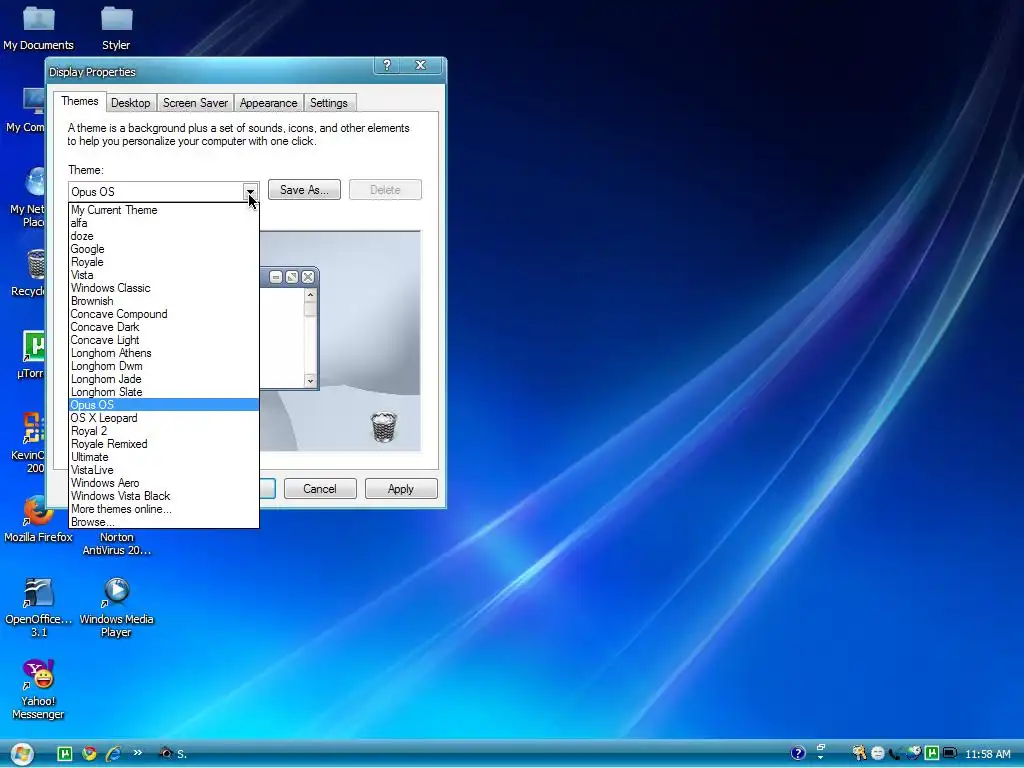Click the taskbar button labeled S.

point(175,754)
